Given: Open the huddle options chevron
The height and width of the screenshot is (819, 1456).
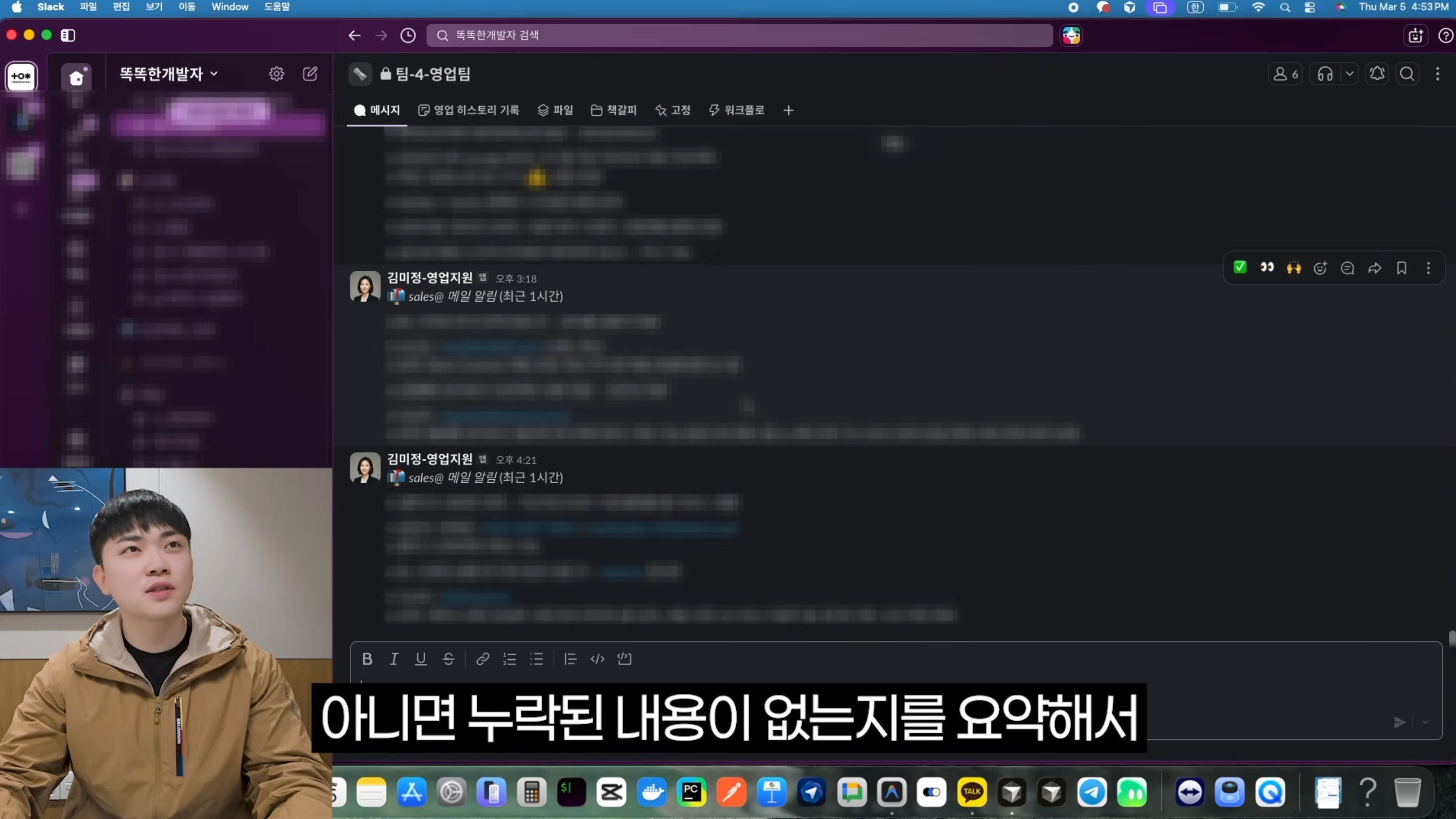Looking at the screenshot, I should [1349, 74].
